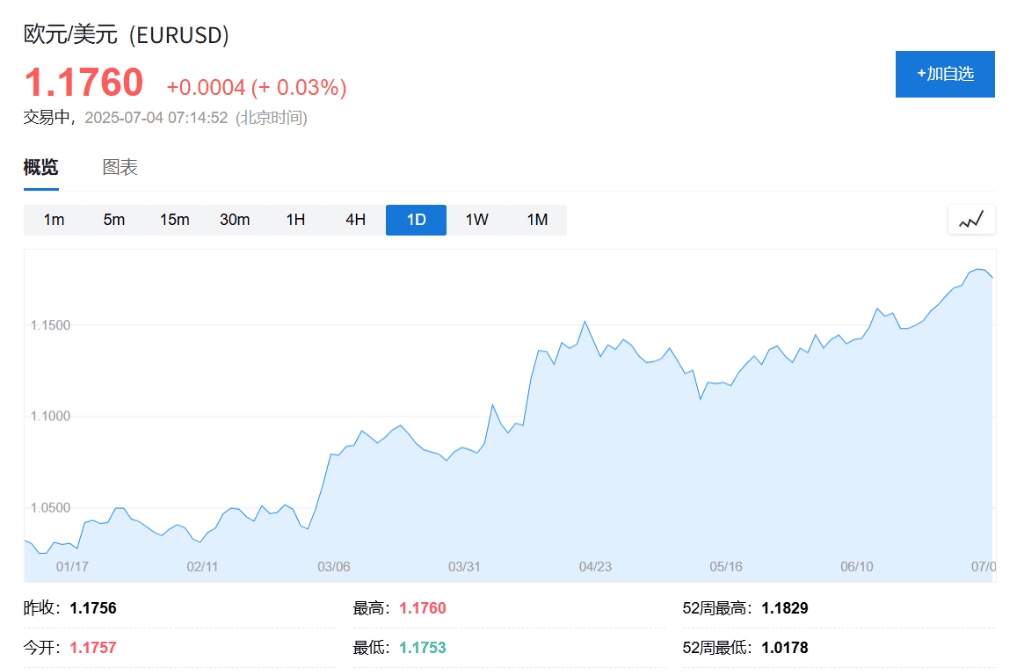Click the 04/23 date on chart axis
The width and height of the screenshot is (1024, 672).
coord(595,567)
